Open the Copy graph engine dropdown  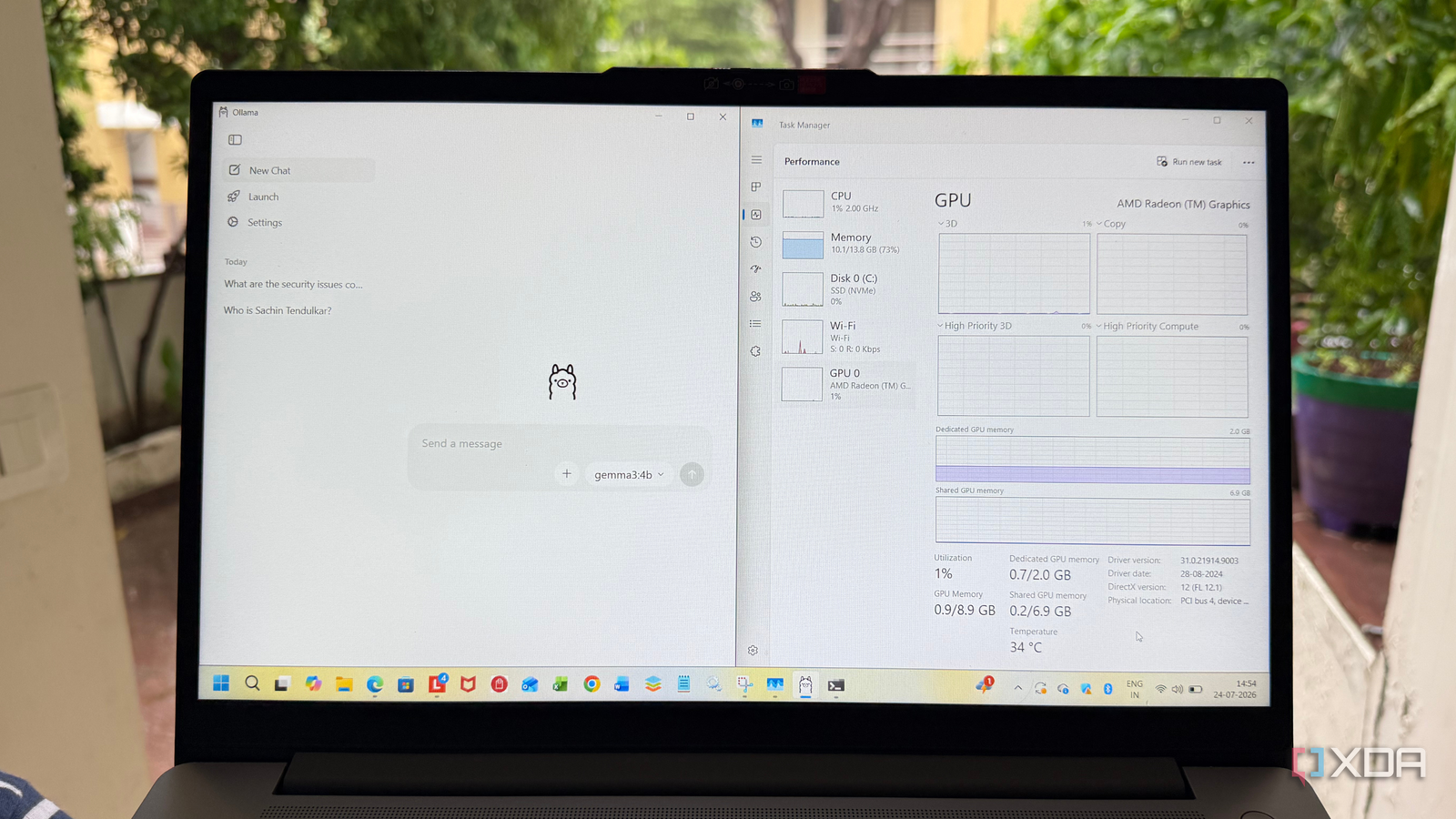point(1111,224)
